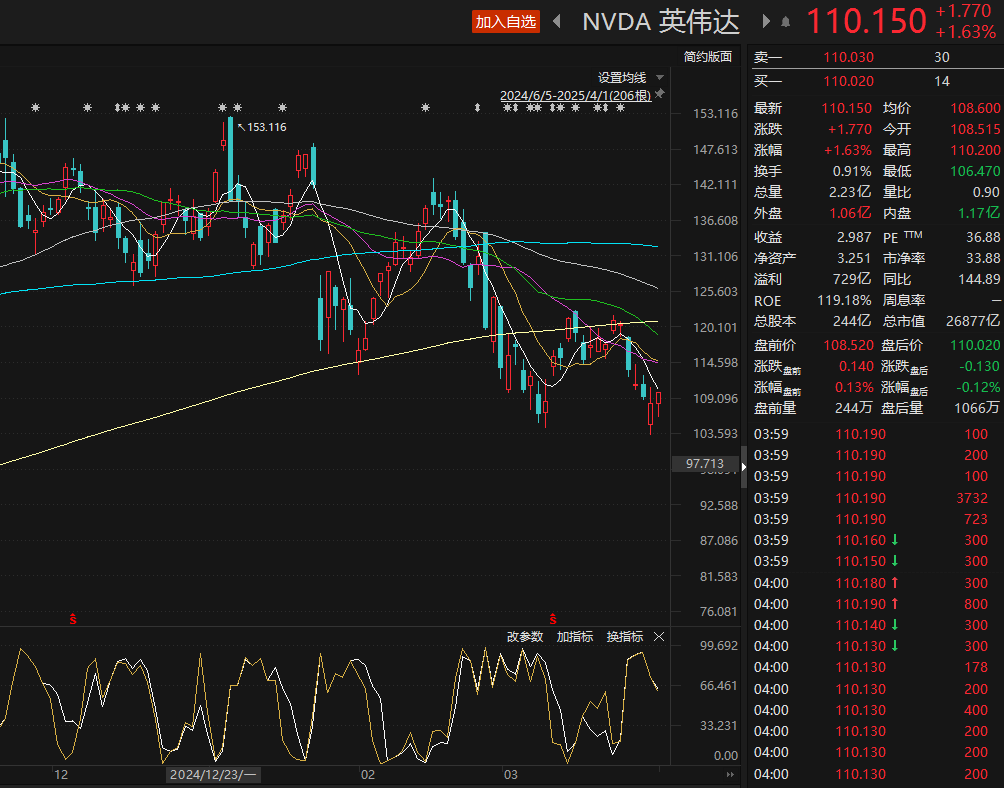Click the 2024/6/5-2025/4/1(206根) date range link
Screen dimensions: 1004x788
[x=575, y=95]
